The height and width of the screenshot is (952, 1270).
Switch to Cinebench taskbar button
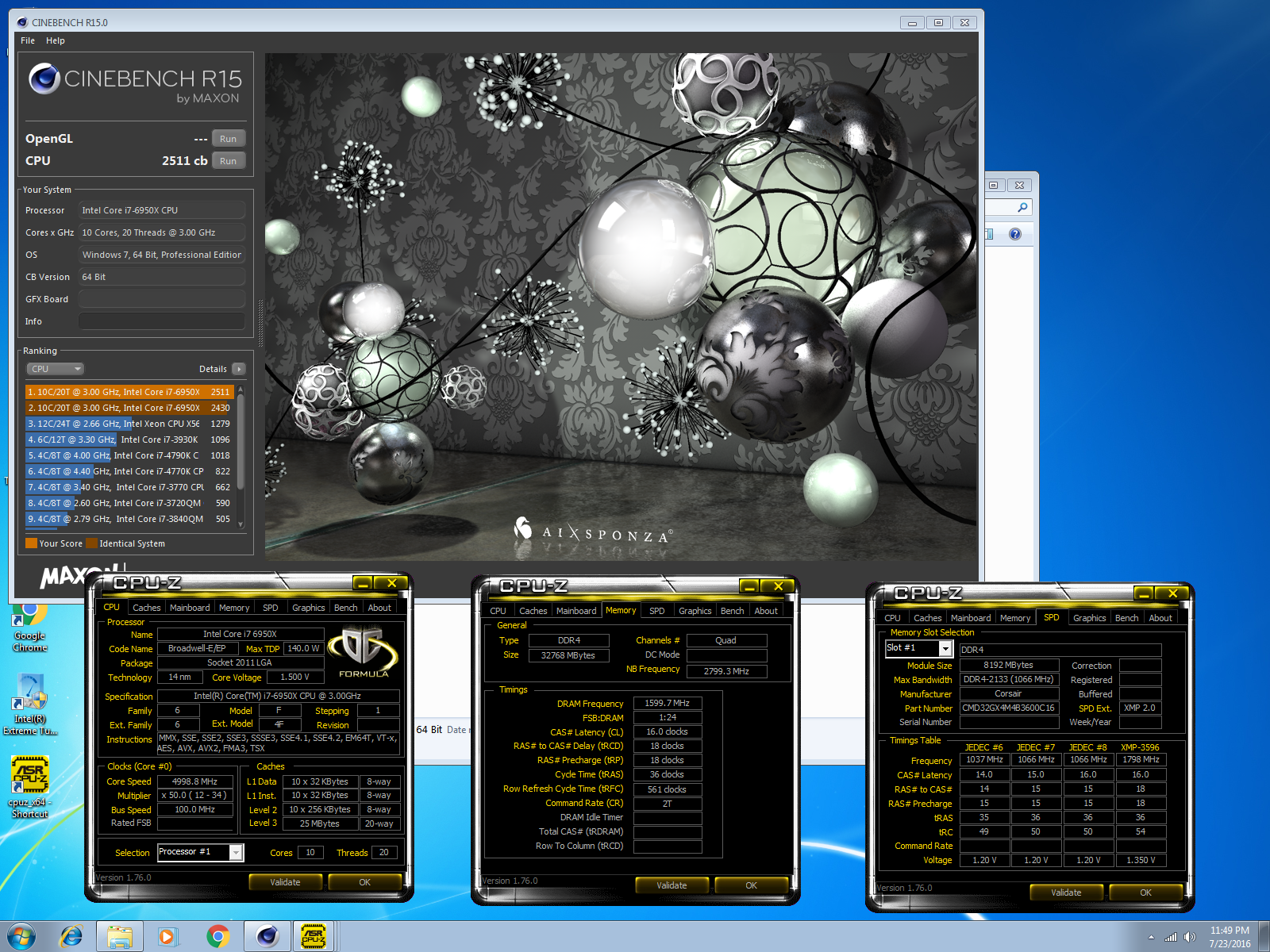(x=267, y=937)
